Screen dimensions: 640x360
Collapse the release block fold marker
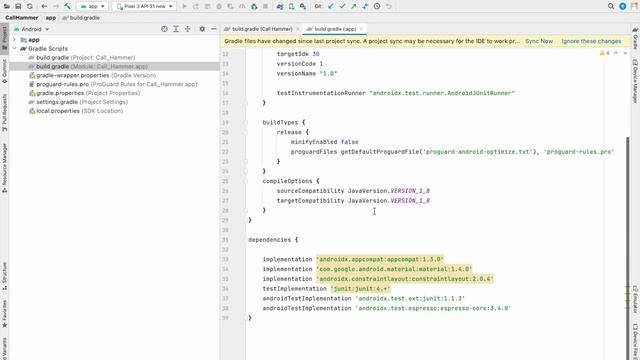246,132
